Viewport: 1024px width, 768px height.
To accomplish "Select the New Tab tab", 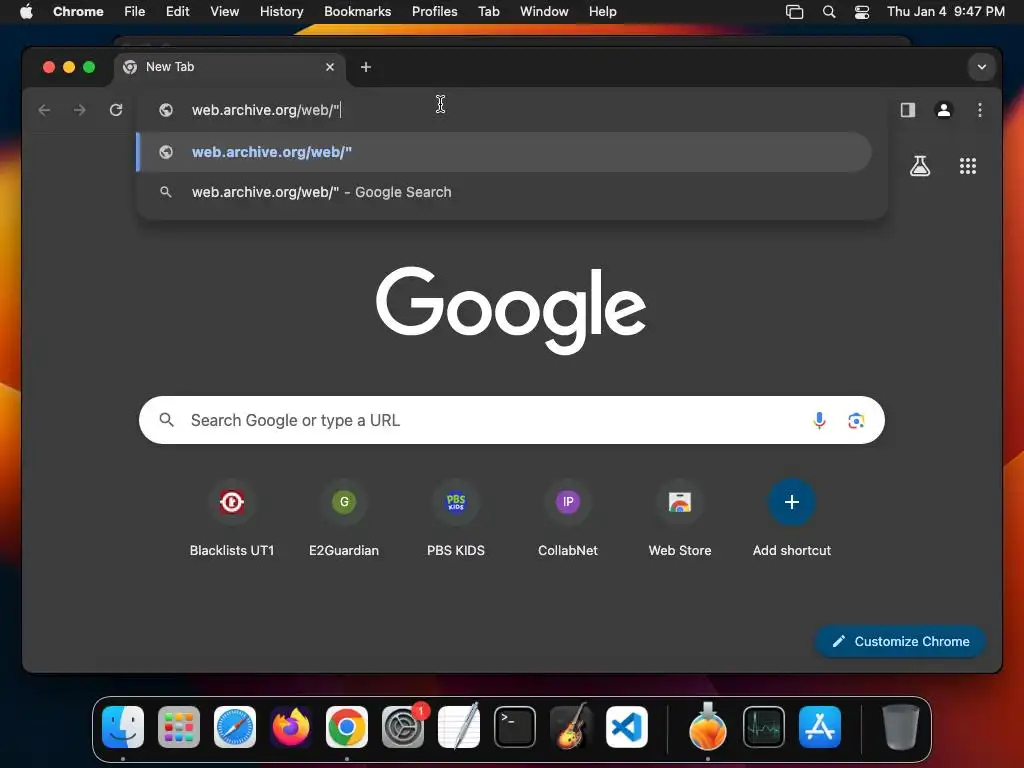I will point(230,67).
